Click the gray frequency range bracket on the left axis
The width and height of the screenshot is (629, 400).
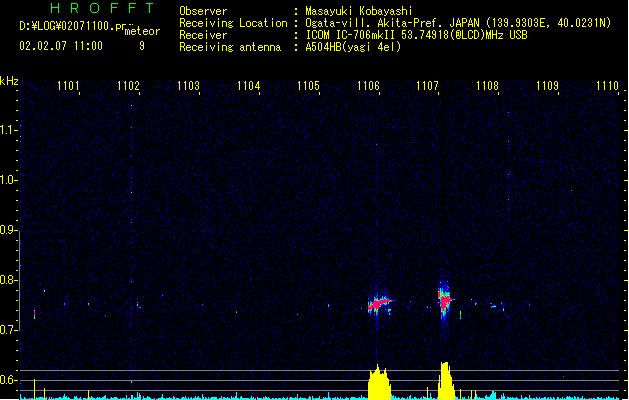coord(20,280)
